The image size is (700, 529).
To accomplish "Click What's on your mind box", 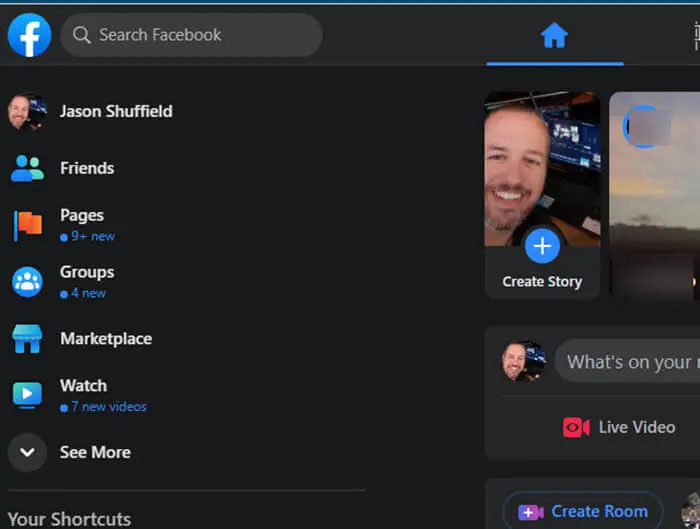I will click(628, 361).
